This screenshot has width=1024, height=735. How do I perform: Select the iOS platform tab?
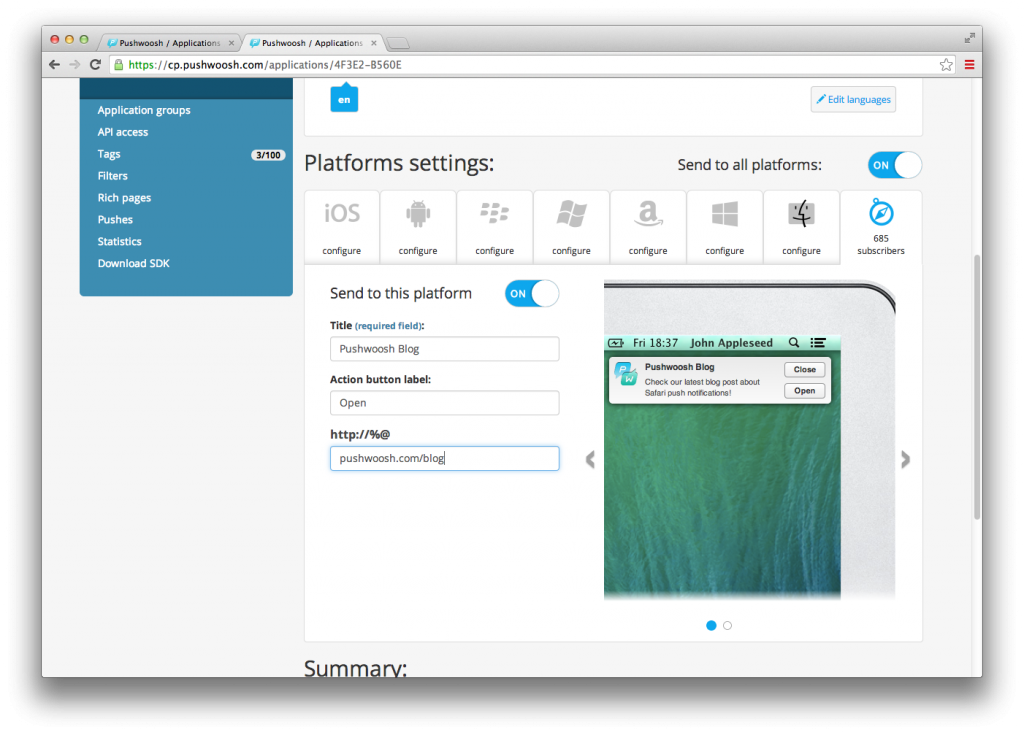tap(342, 227)
